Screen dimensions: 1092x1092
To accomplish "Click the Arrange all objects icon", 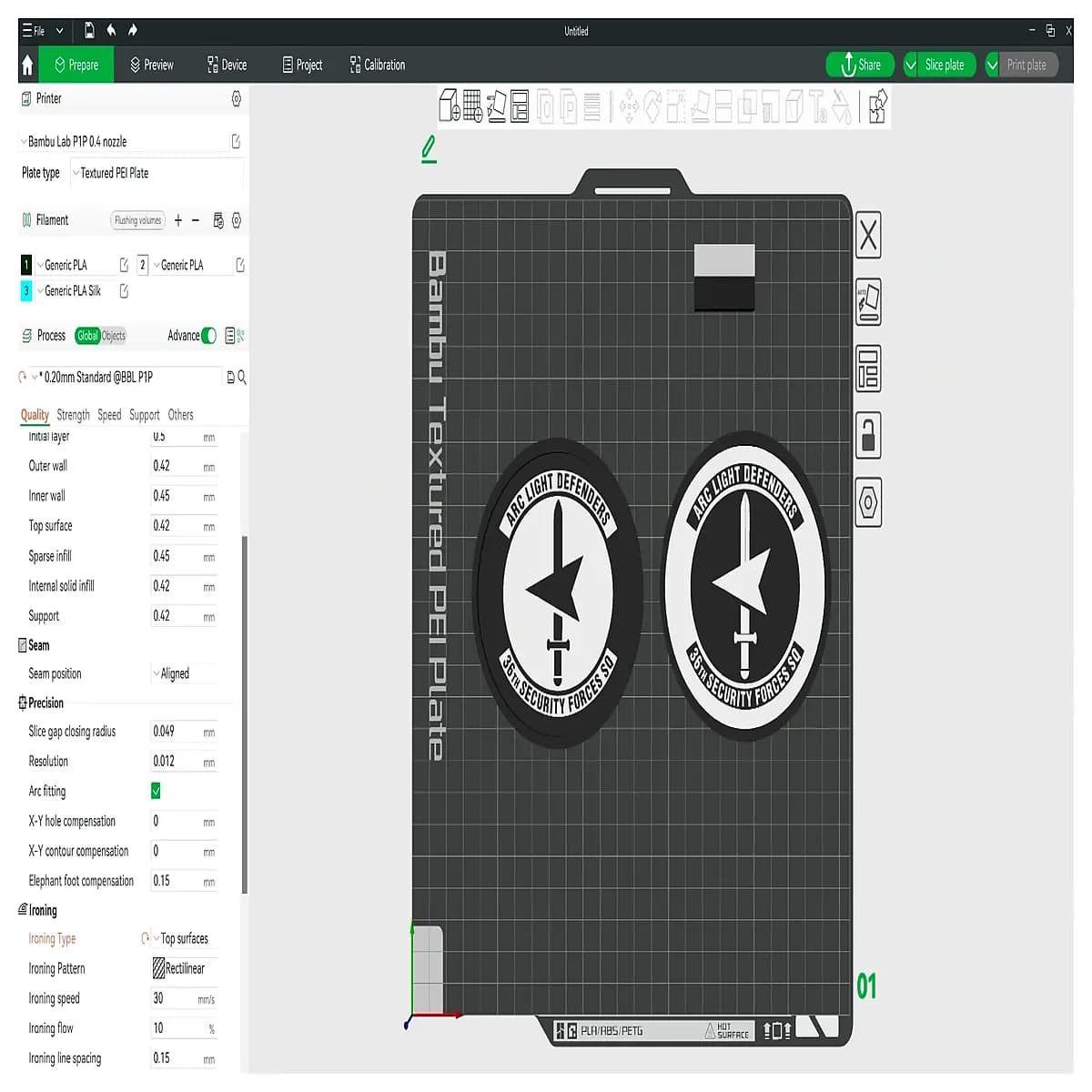I will 520,106.
